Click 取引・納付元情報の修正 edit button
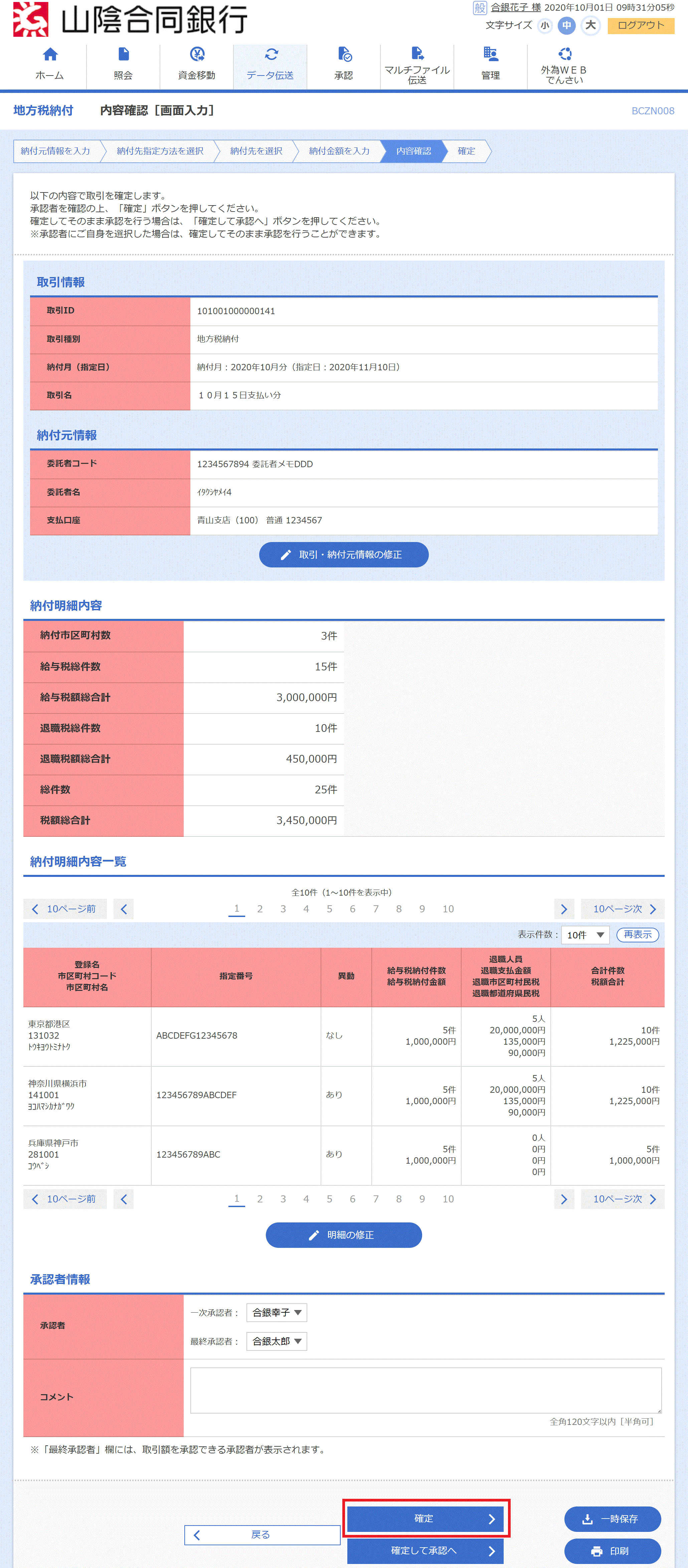688x1568 pixels. point(344,554)
